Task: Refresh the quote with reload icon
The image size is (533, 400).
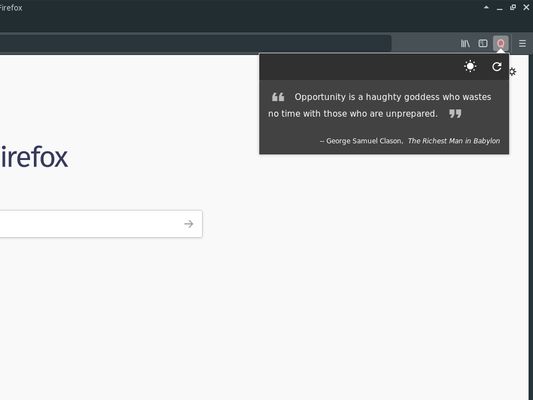Action: click(x=497, y=67)
